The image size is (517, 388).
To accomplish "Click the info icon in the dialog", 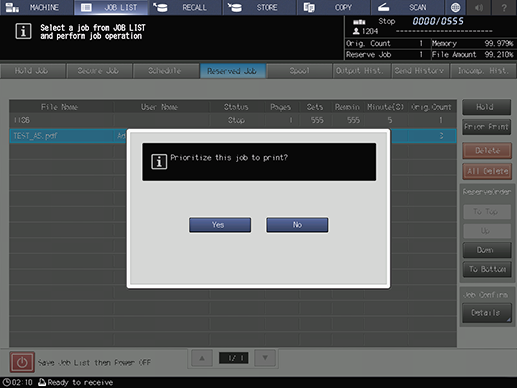I will point(159,162).
